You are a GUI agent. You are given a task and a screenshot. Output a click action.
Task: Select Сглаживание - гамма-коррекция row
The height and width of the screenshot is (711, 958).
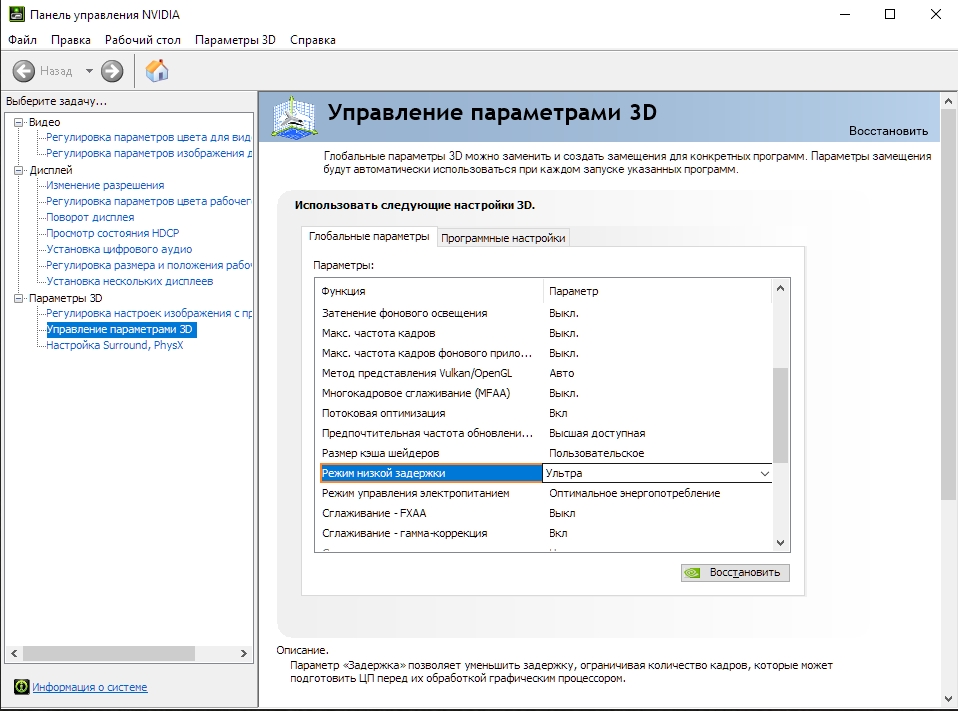[544, 533]
